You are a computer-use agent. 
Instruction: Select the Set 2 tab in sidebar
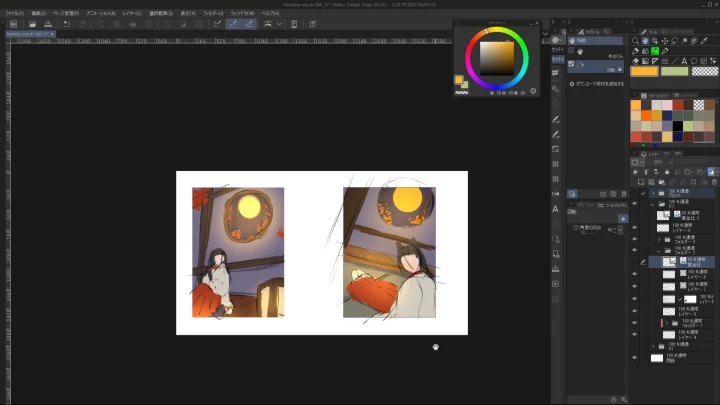tap(557, 59)
